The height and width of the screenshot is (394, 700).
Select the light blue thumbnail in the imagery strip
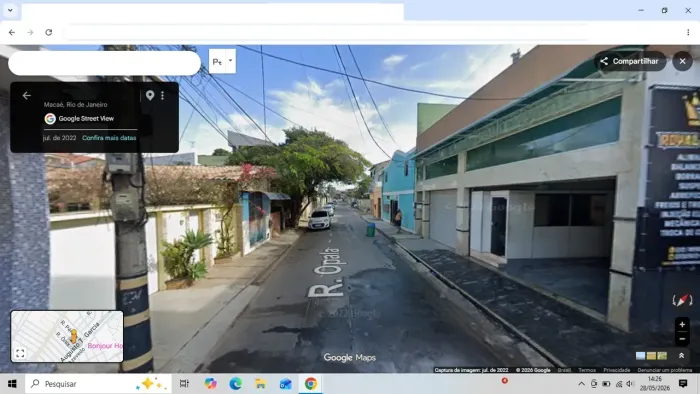(x=641, y=356)
